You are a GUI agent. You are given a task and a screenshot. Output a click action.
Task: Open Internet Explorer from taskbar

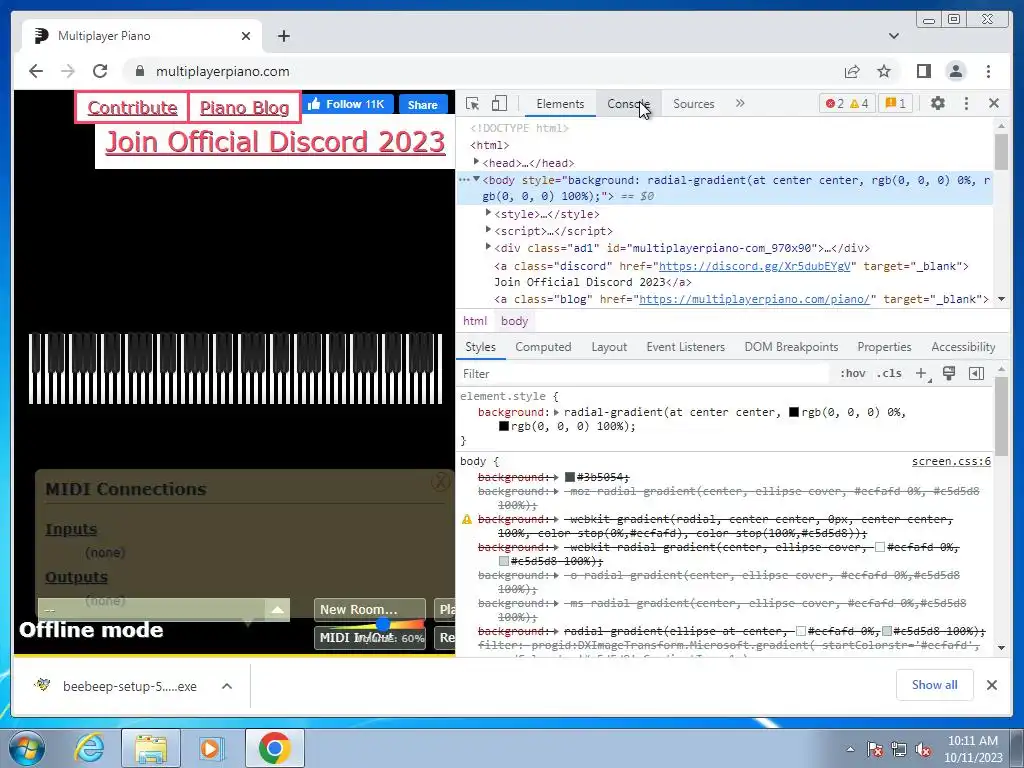(x=89, y=748)
